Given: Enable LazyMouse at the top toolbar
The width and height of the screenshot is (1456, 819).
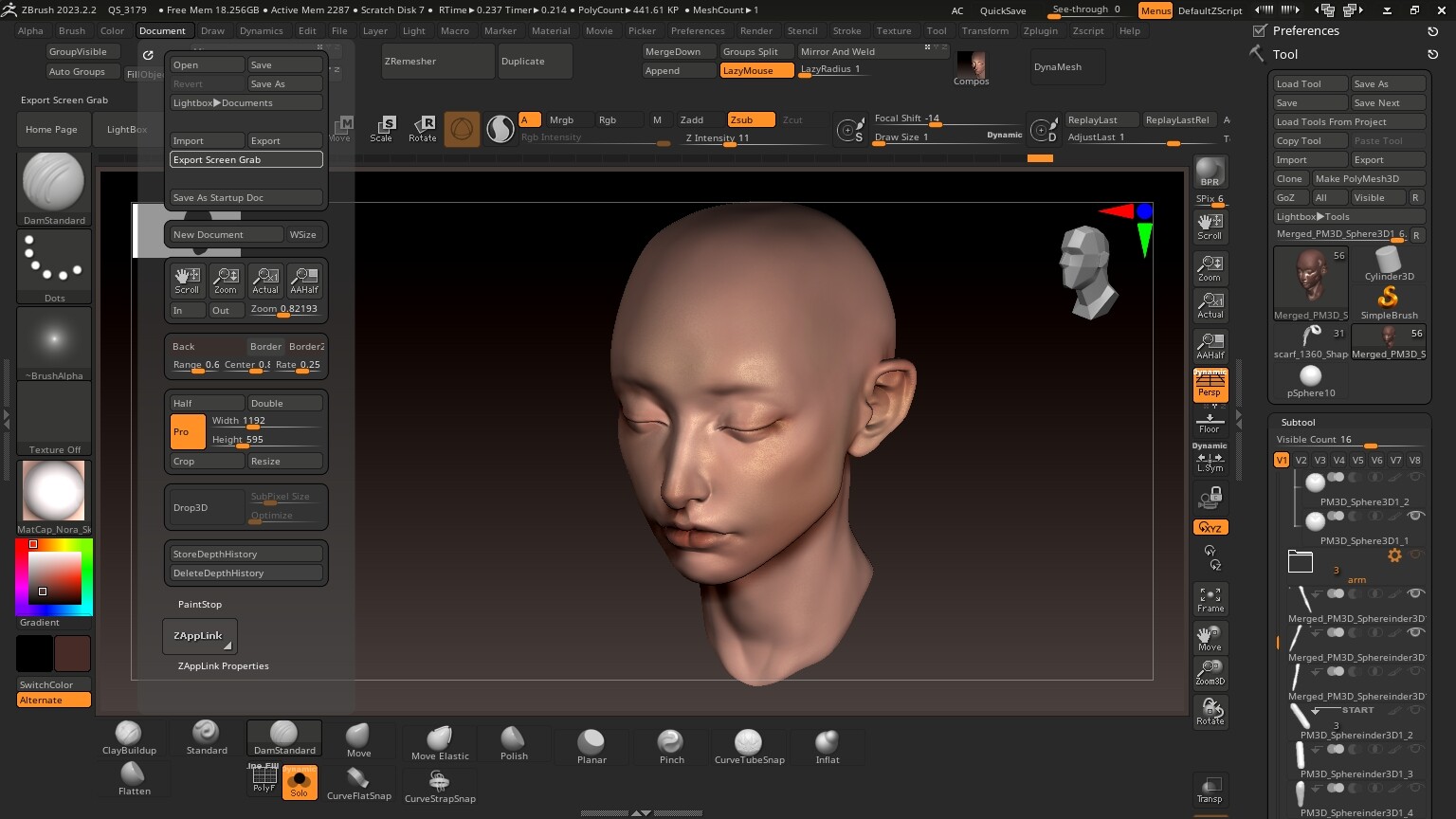Looking at the screenshot, I should [755, 70].
